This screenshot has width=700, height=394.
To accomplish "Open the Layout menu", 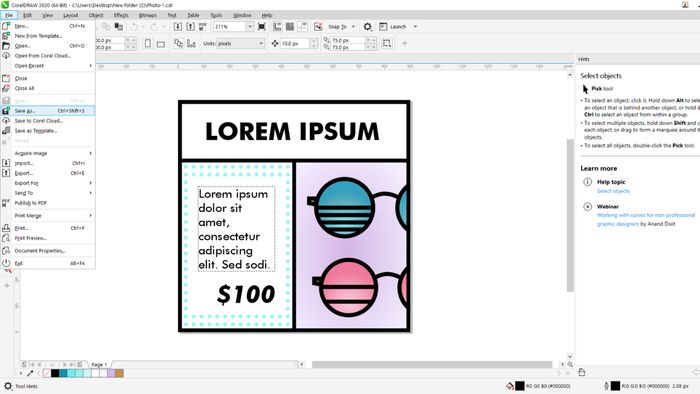I will pyautogui.click(x=71, y=15).
